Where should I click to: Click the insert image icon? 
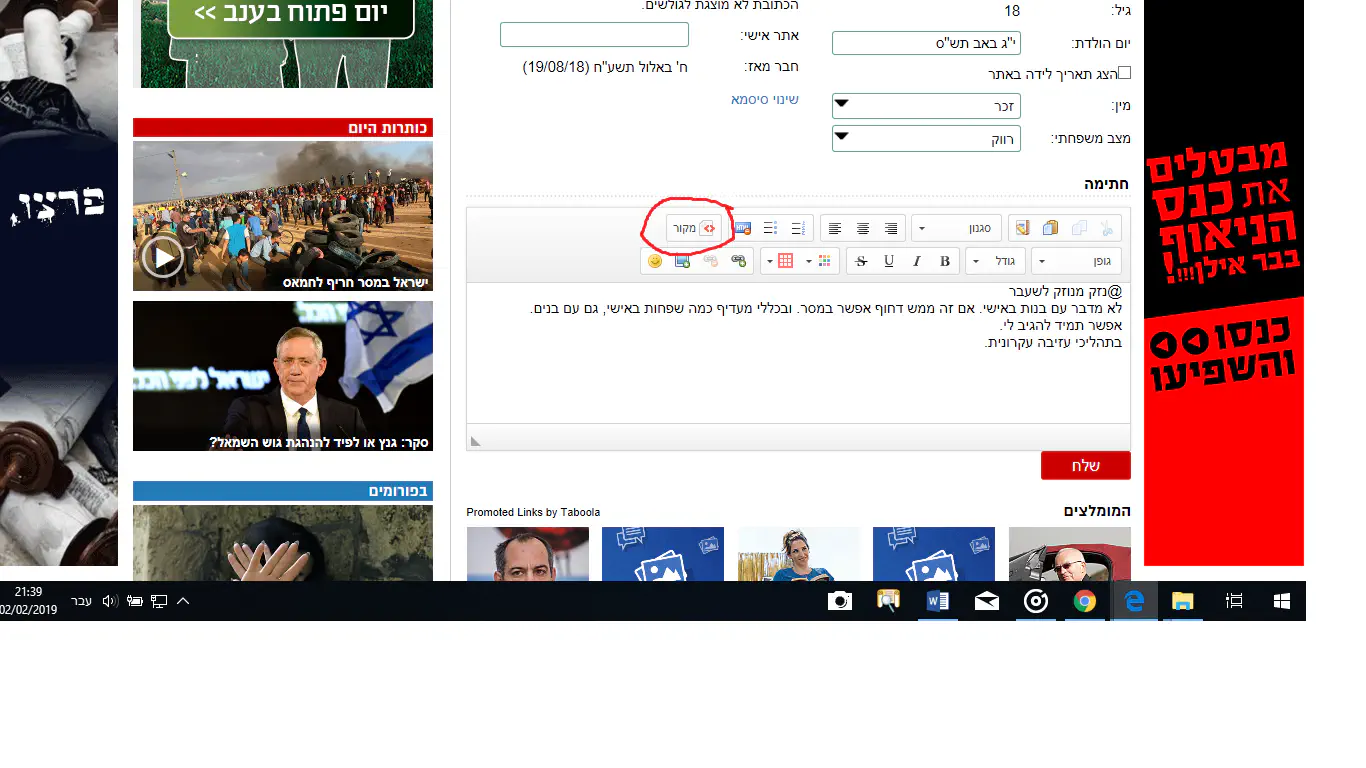click(683, 261)
